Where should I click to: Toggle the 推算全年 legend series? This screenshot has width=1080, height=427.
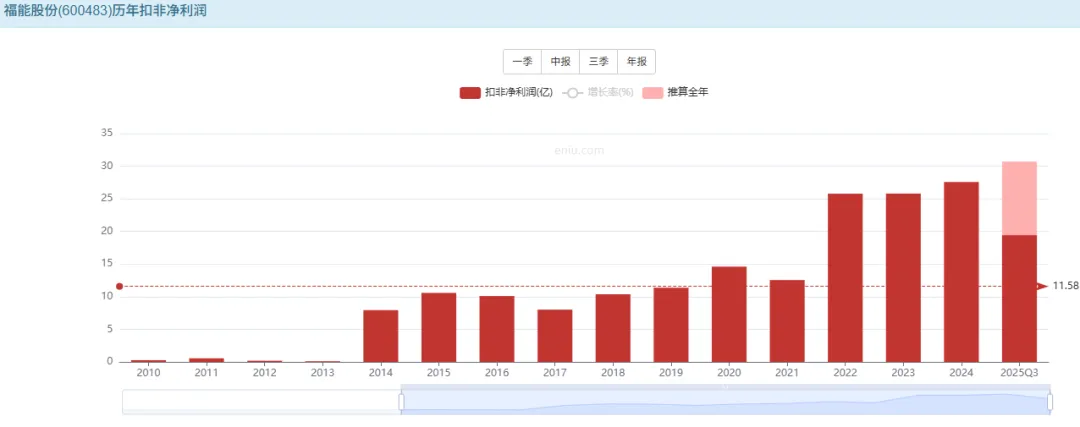675,92
